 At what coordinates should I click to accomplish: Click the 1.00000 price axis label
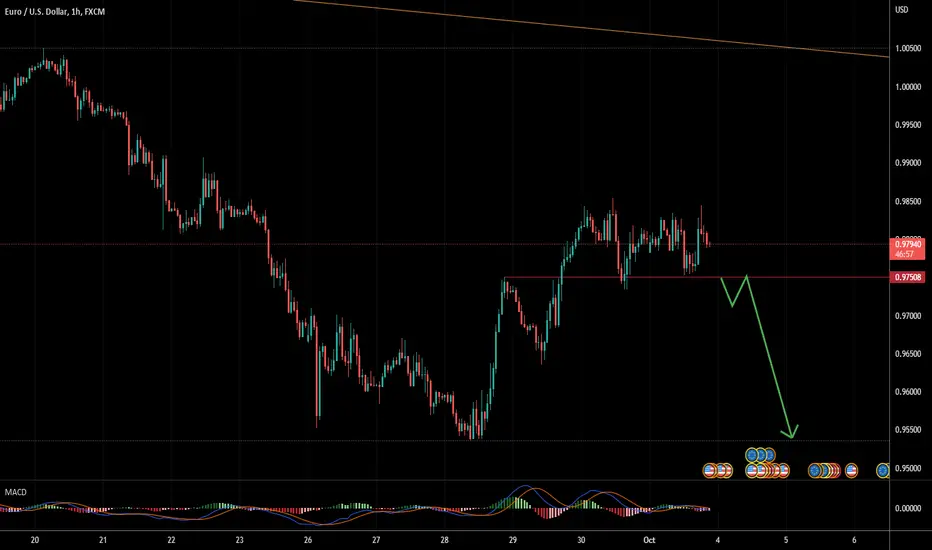(908, 87)
